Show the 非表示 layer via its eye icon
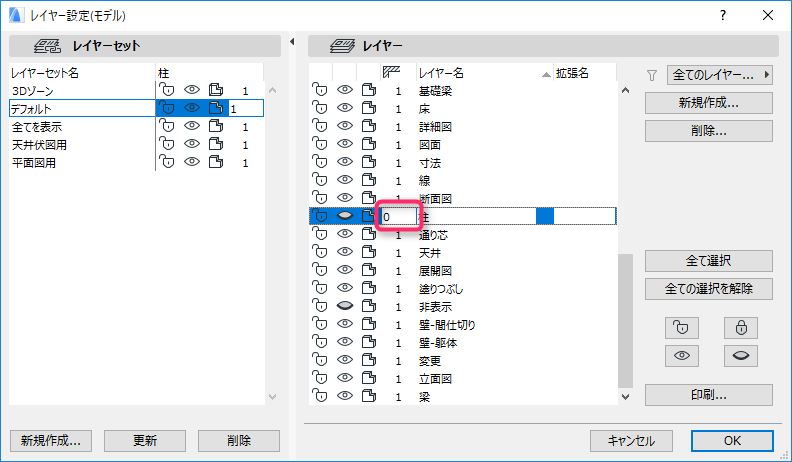The image size is (792, 462). [x=344, y=306]
